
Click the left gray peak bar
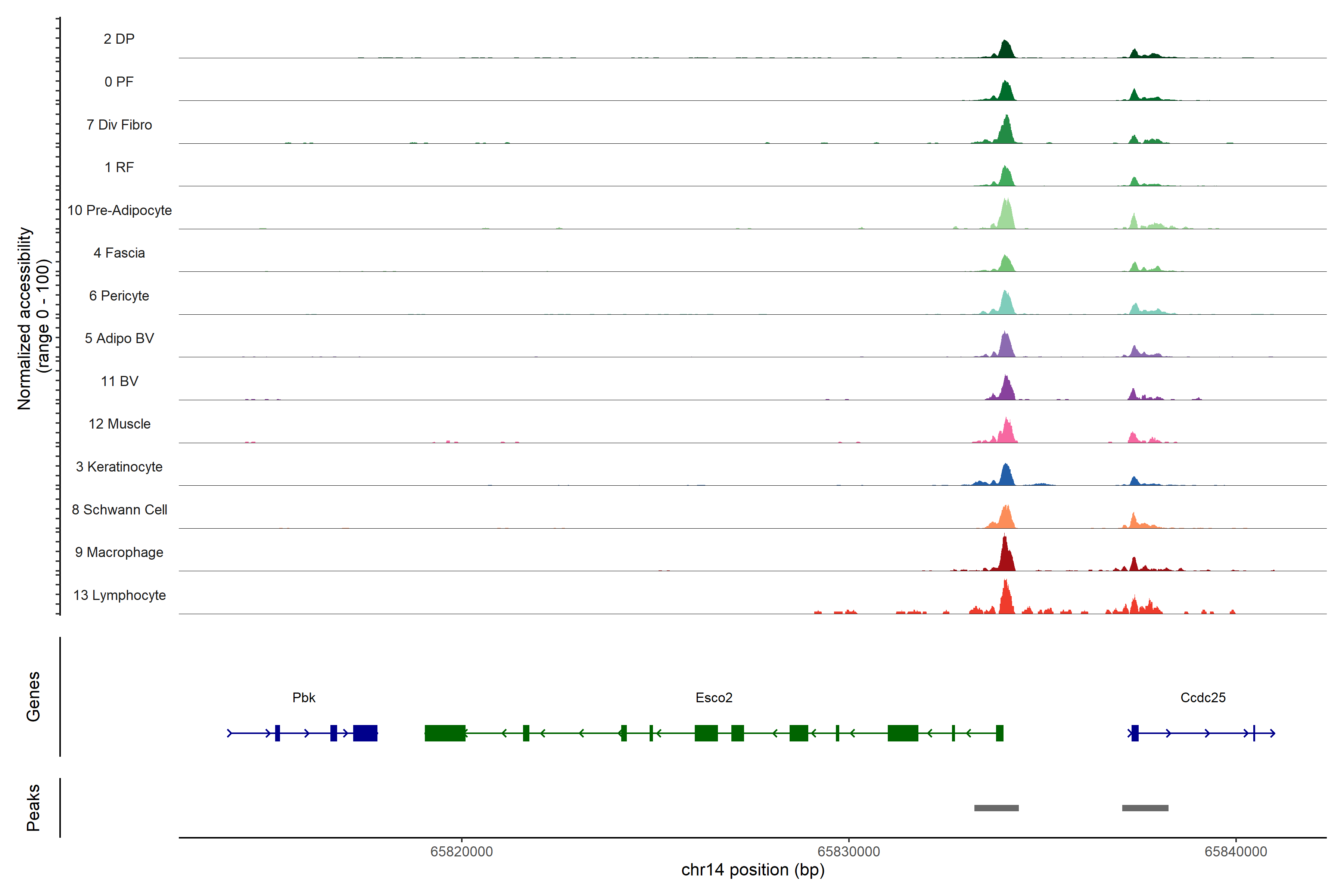click(x=996, y=808)
